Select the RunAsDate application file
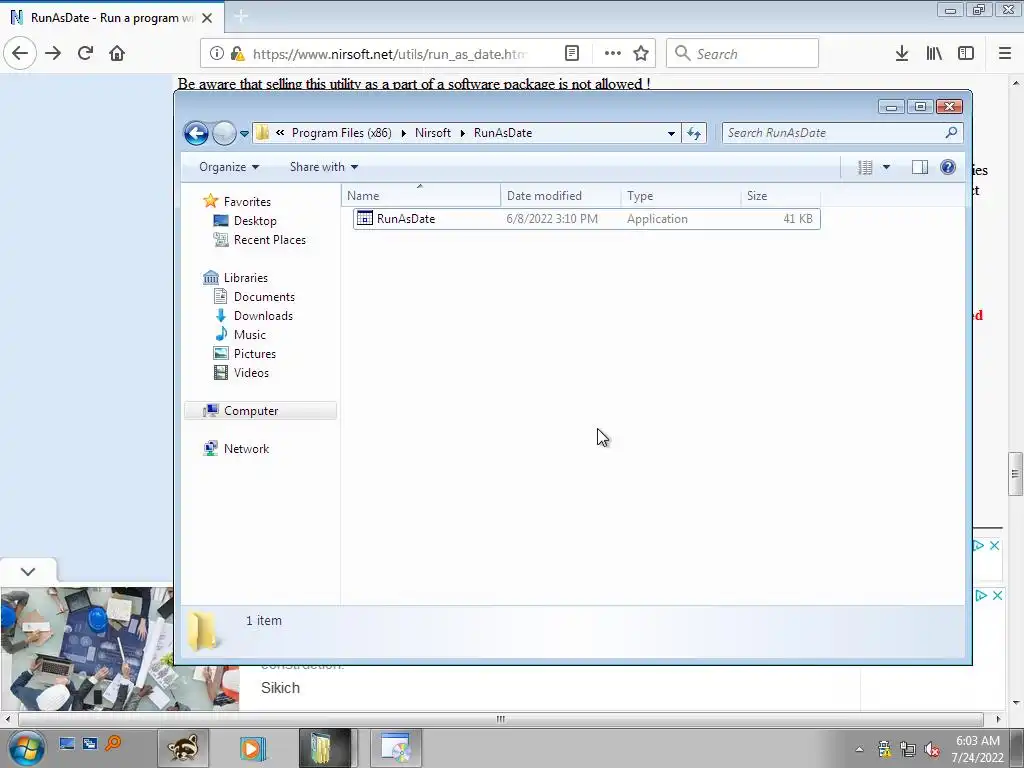Screen dimensions: 1024x768 click(x=586, y=219)
